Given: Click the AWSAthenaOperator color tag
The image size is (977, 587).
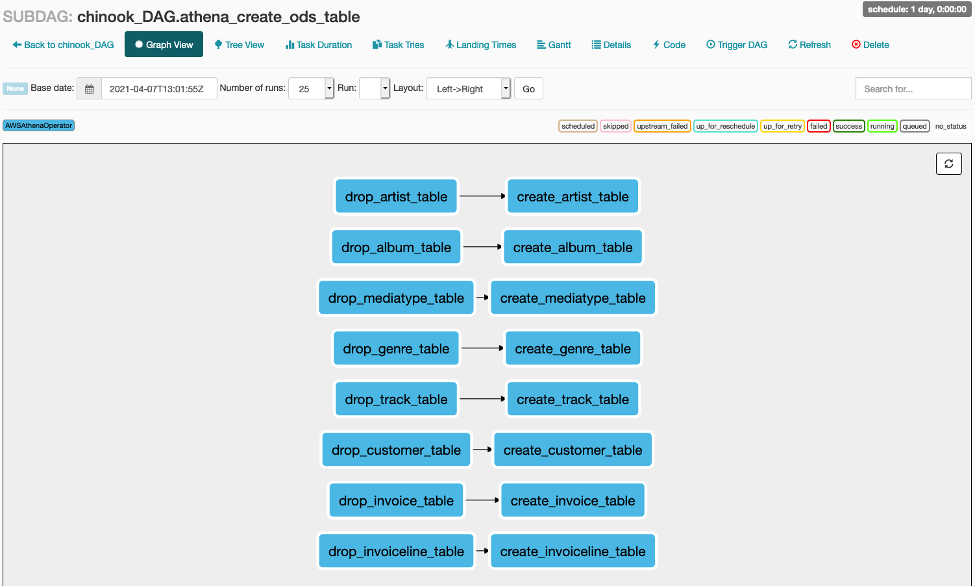Looking at the screenshot, I should tap(39, 126).
